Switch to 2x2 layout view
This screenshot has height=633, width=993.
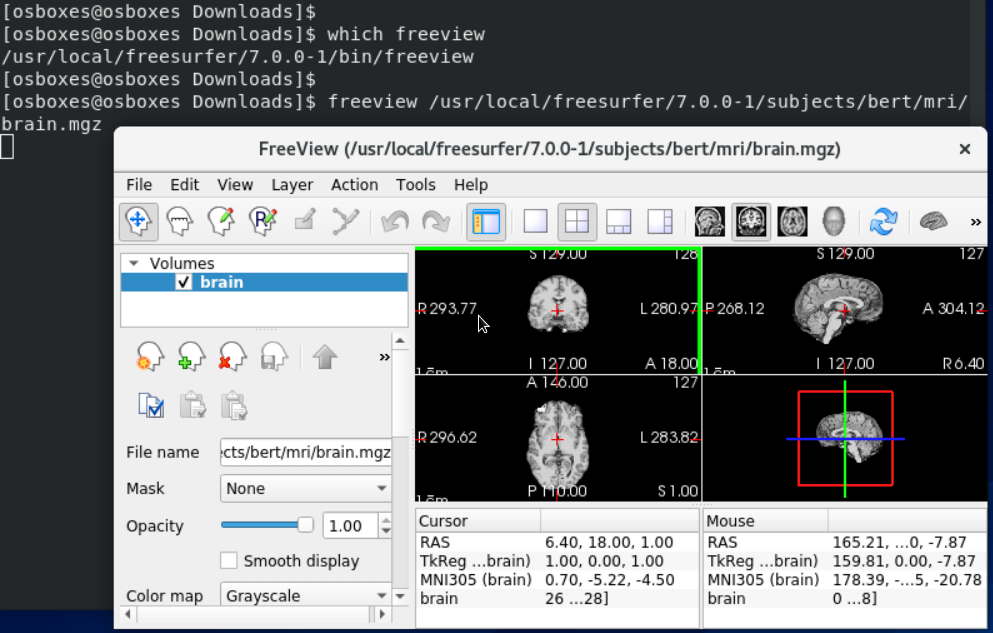[577, 221]
